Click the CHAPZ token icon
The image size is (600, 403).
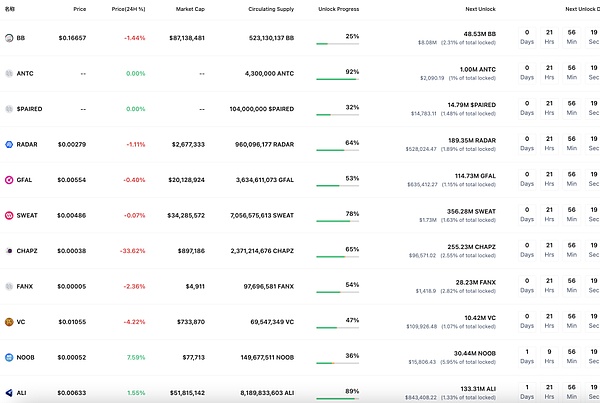8,251
